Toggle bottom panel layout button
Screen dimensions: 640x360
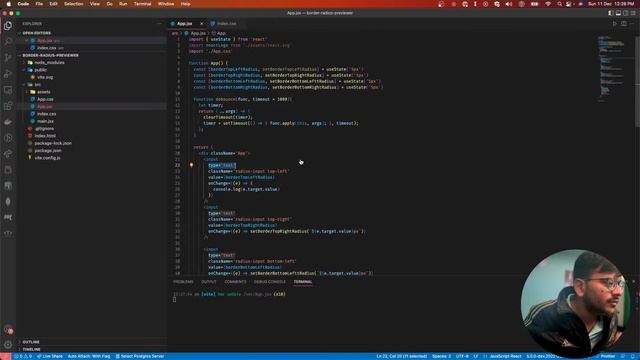click(x=618, y=13)
